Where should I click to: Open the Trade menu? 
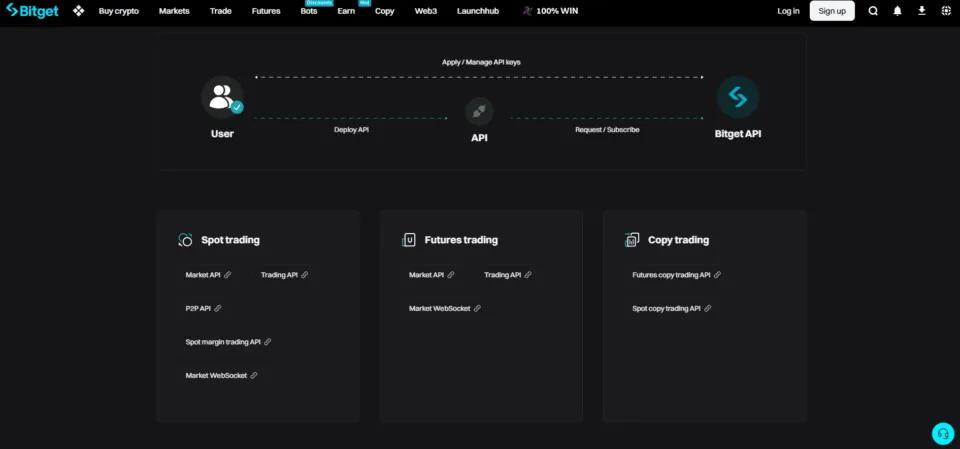220,11
